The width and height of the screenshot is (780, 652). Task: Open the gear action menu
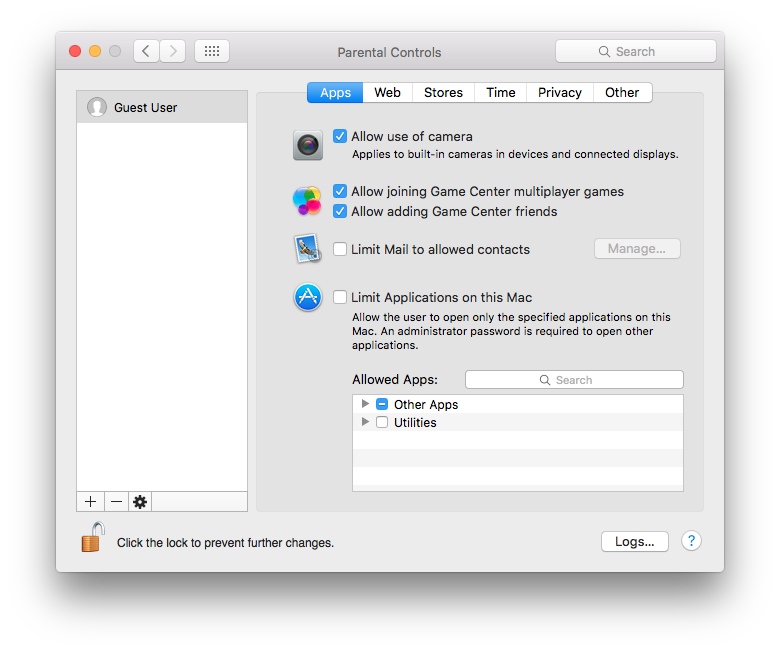coord(140,502)
